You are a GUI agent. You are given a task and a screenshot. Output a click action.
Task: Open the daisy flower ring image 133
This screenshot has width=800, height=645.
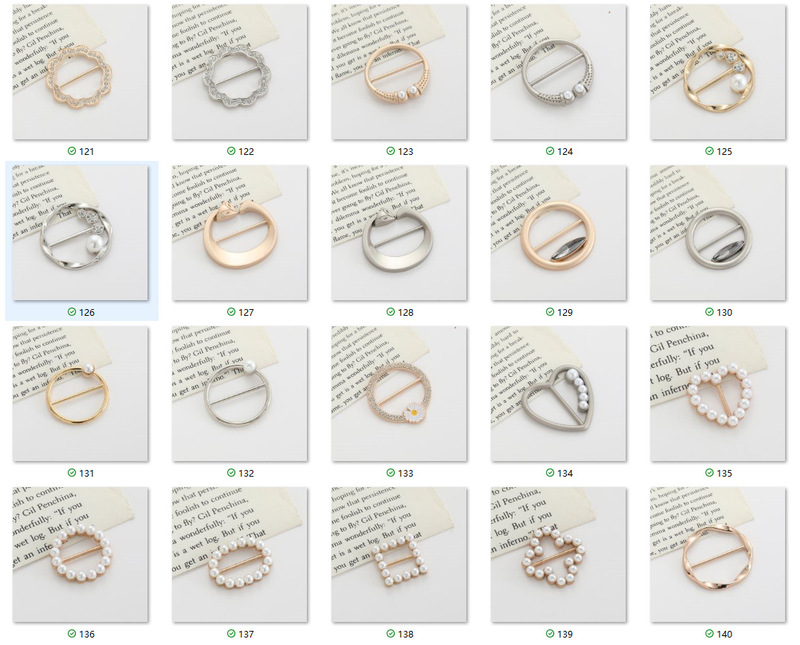399,394
